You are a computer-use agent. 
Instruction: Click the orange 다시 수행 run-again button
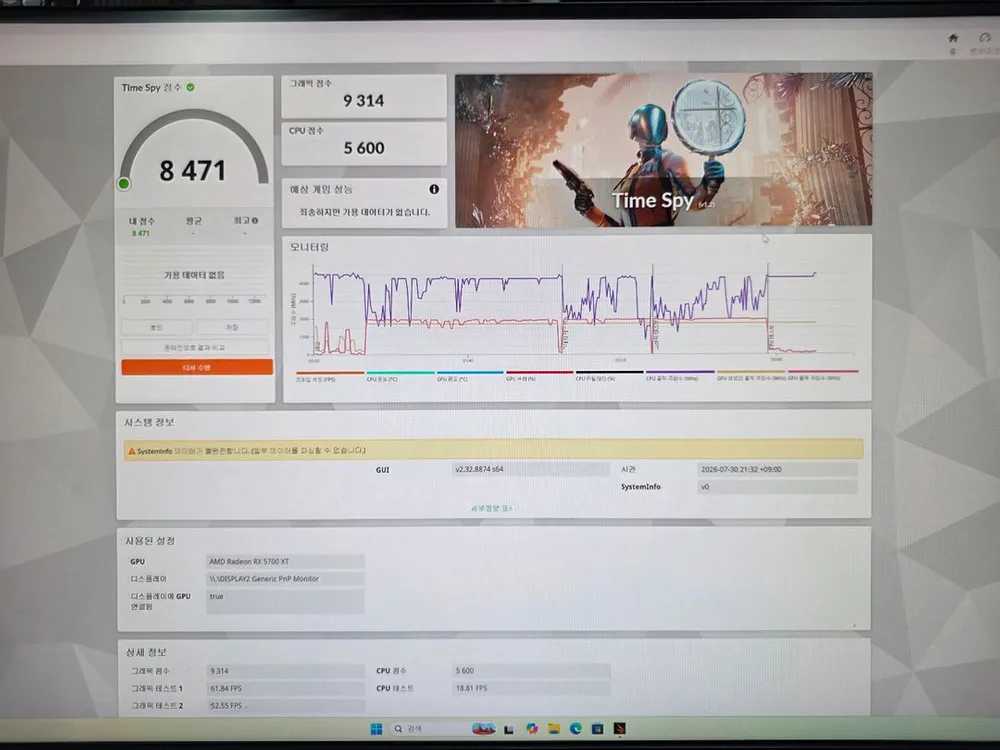pos(197,367)
